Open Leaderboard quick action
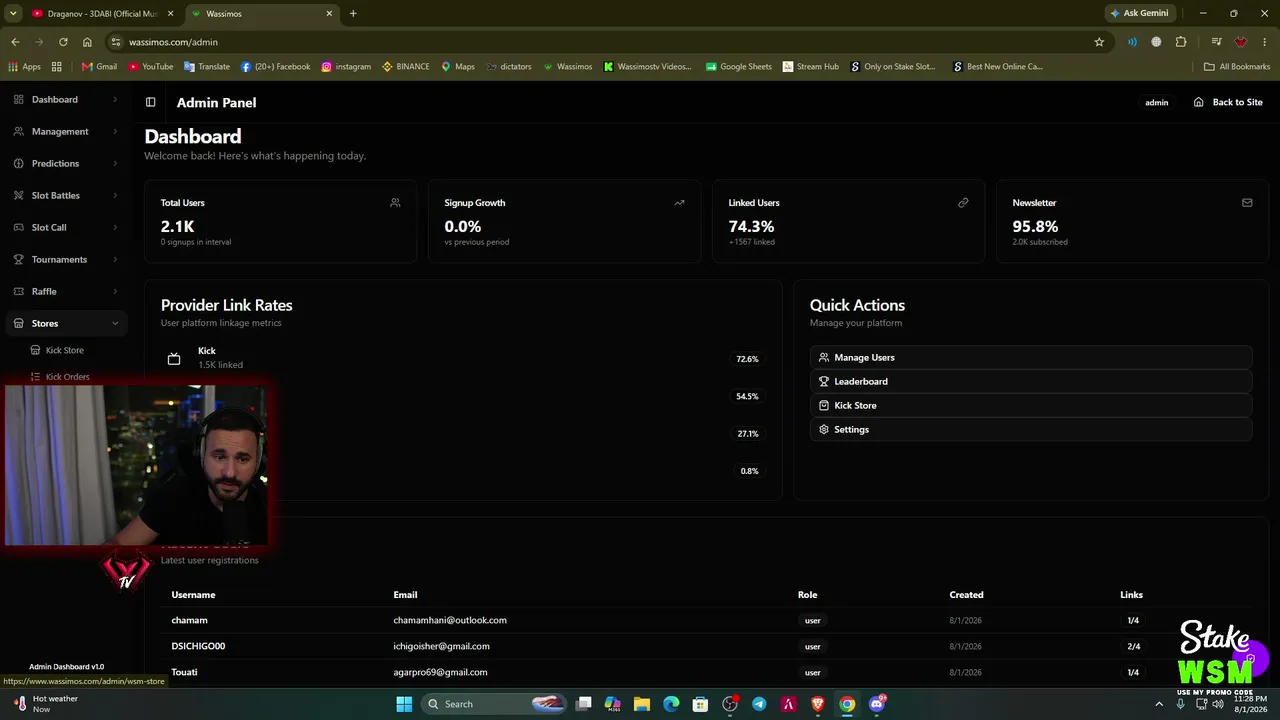Image resolution: width=1280 pixels, height=720 pixels. click(1031, 381)
